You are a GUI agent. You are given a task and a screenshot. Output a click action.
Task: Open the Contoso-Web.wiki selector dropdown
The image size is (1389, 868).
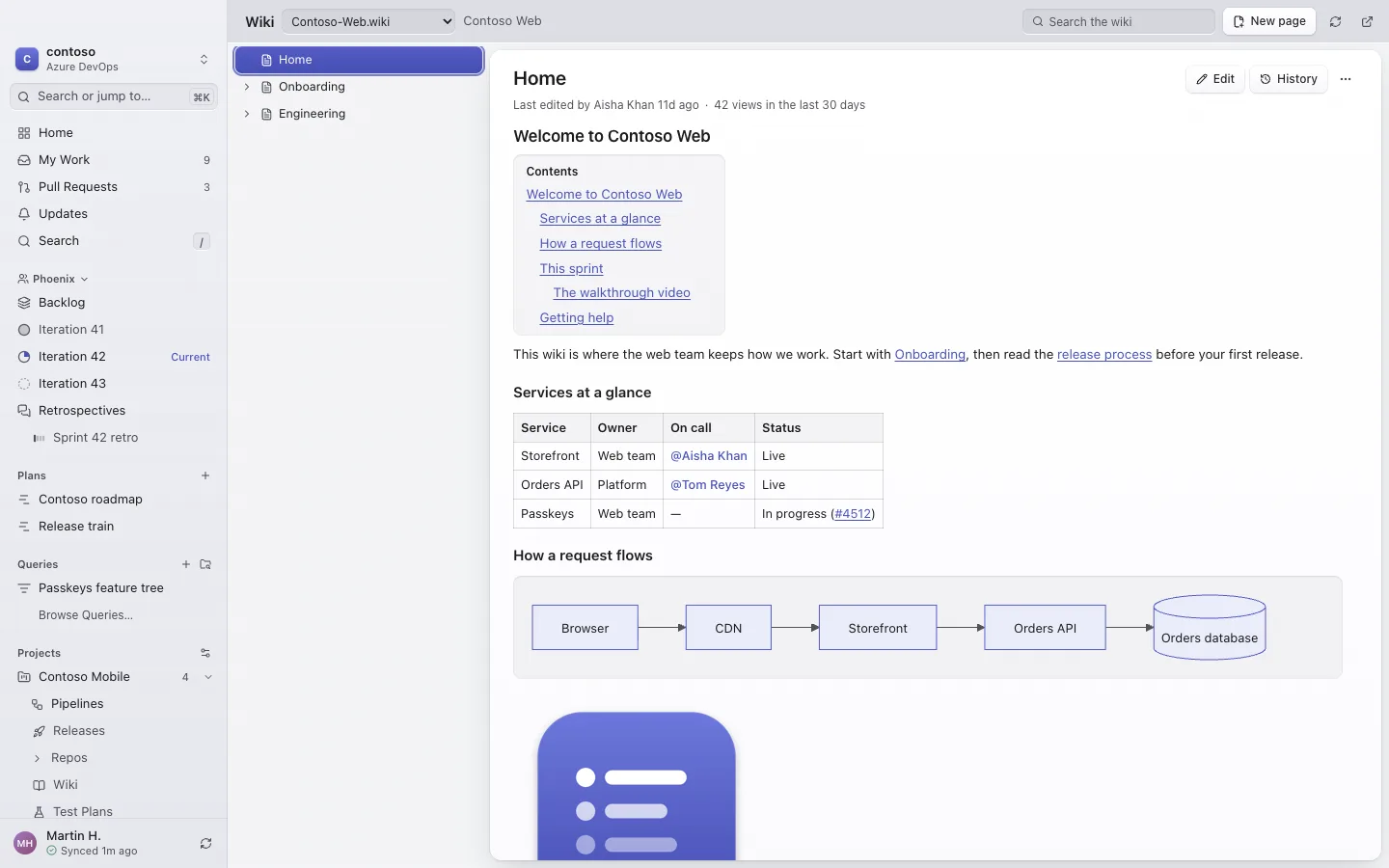[368, 21]
